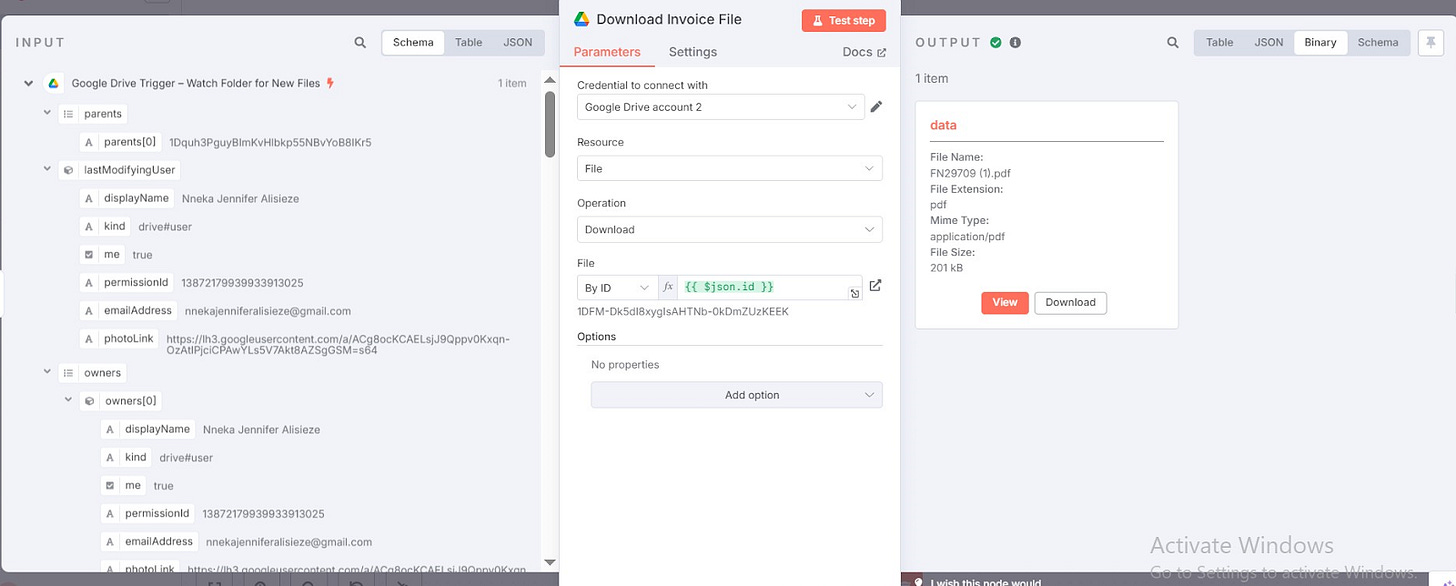Select the first photoLink field label
The width and height of the screenshot is (1456, 586).
click(129, 339)
